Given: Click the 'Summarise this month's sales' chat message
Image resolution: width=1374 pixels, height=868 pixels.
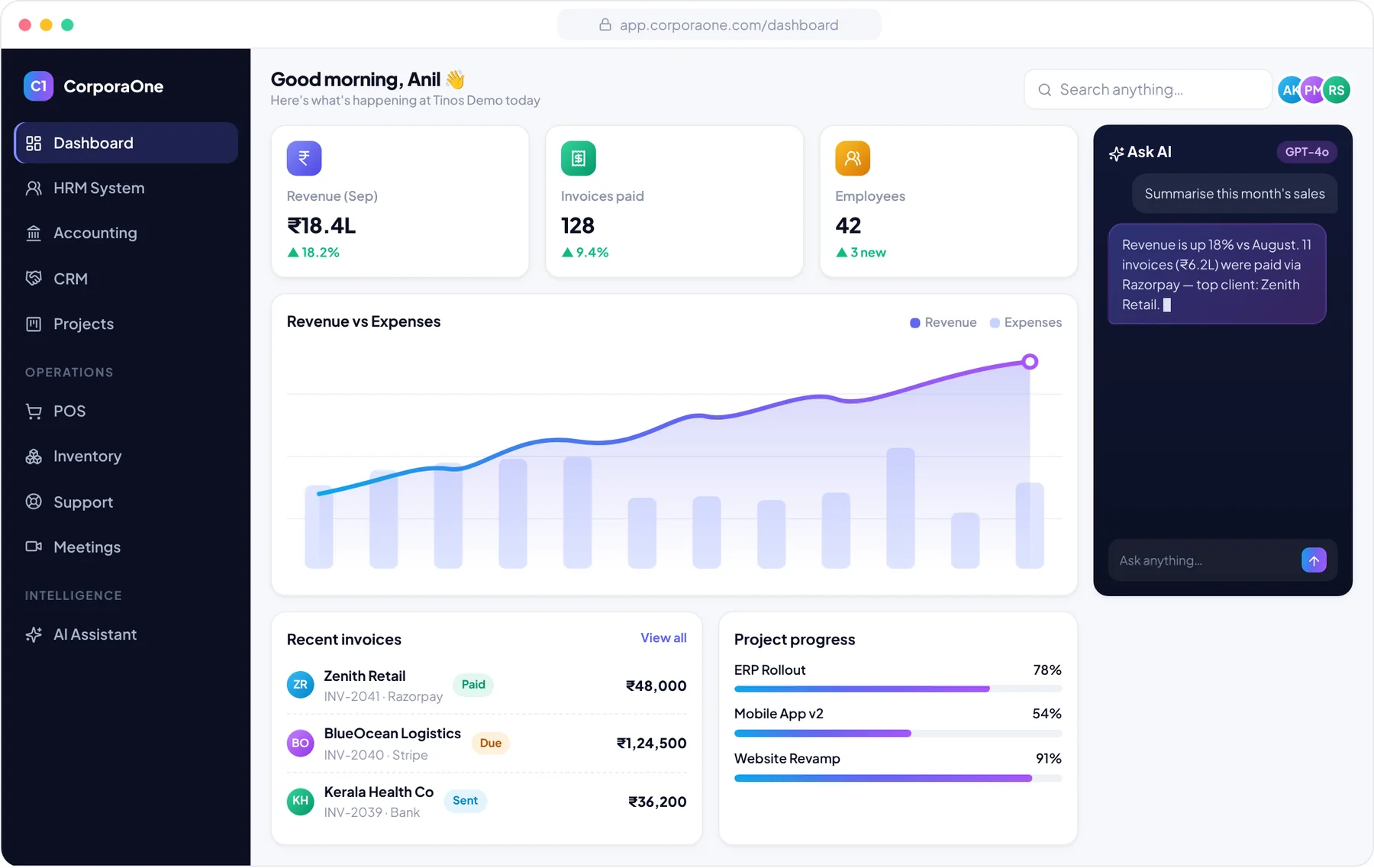Looking at the screenshot, I should click(1234, 194).
